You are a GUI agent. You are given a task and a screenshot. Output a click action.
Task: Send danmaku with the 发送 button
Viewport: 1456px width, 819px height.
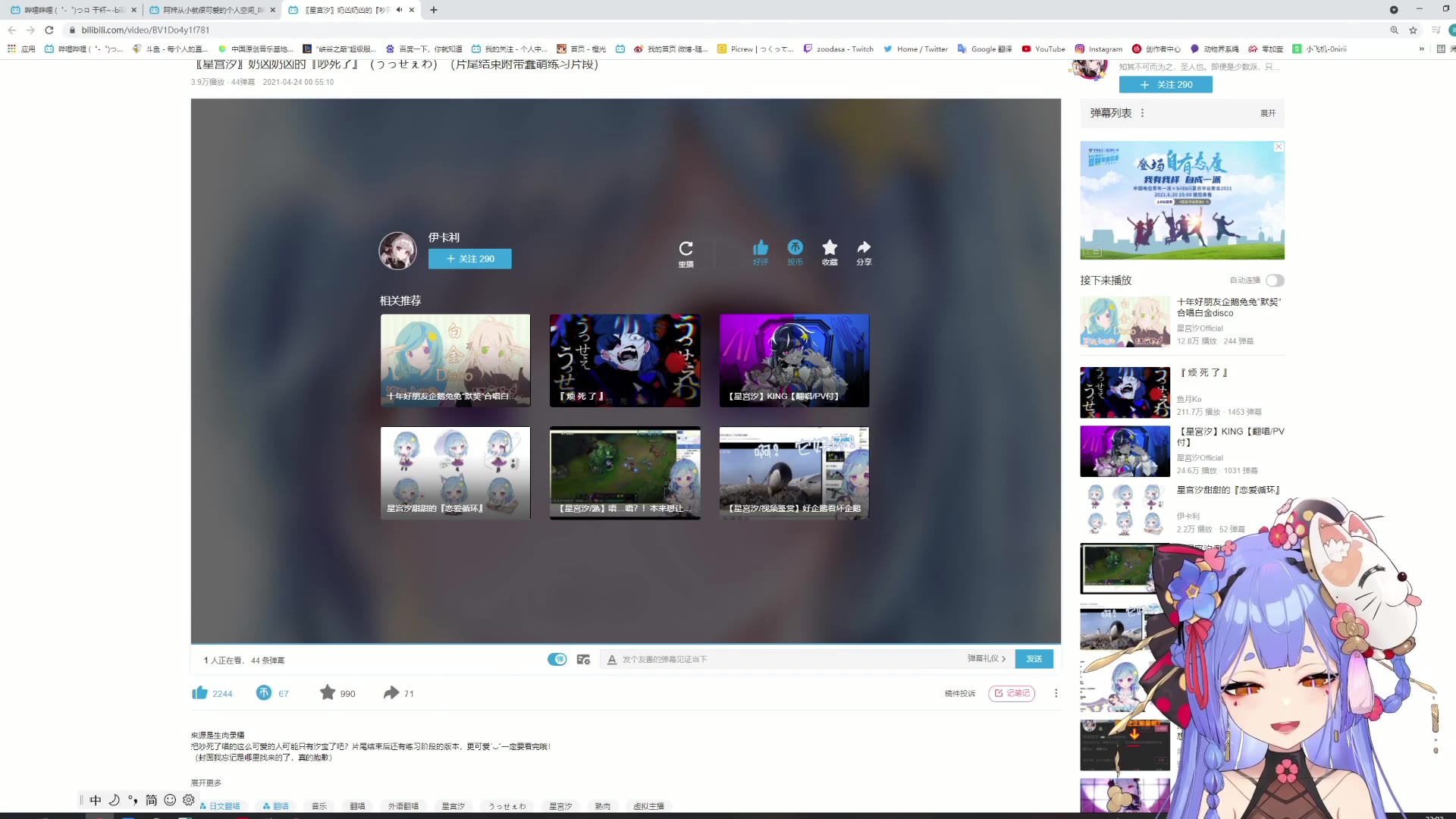1034,659
